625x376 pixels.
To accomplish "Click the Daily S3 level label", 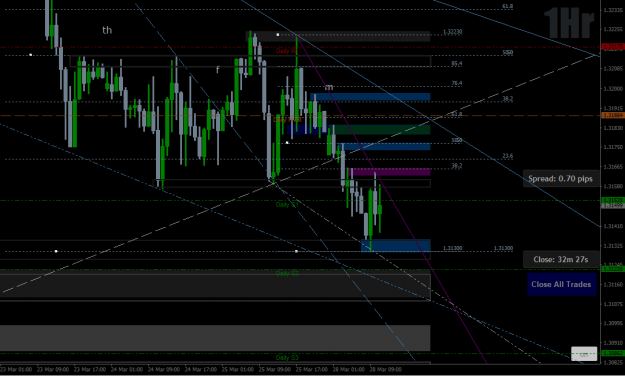I will tap(287, 358).
